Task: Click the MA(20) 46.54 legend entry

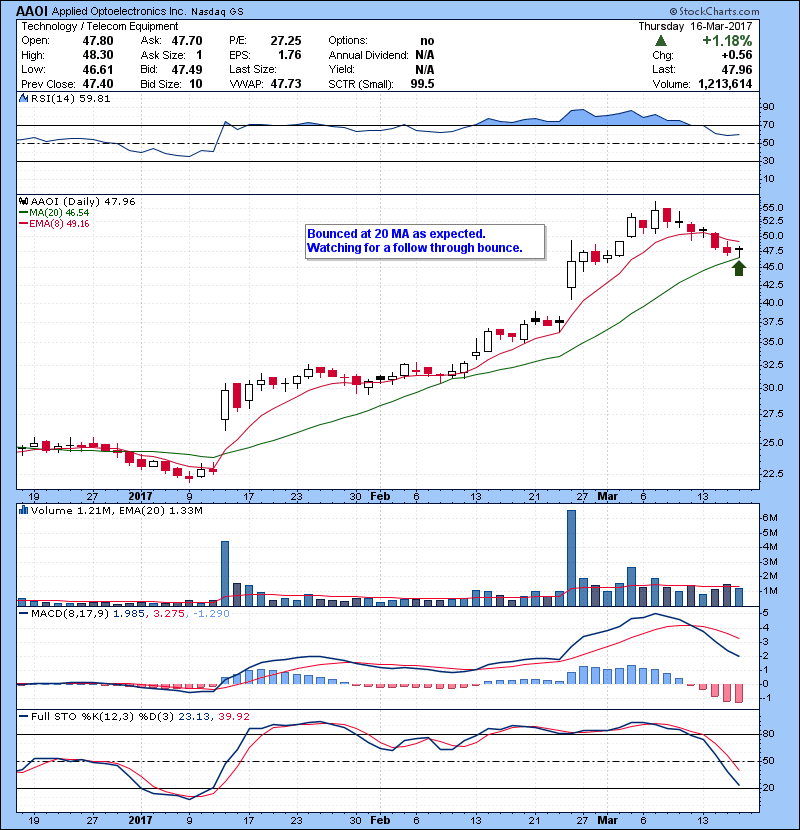Action: coord(54,213)
